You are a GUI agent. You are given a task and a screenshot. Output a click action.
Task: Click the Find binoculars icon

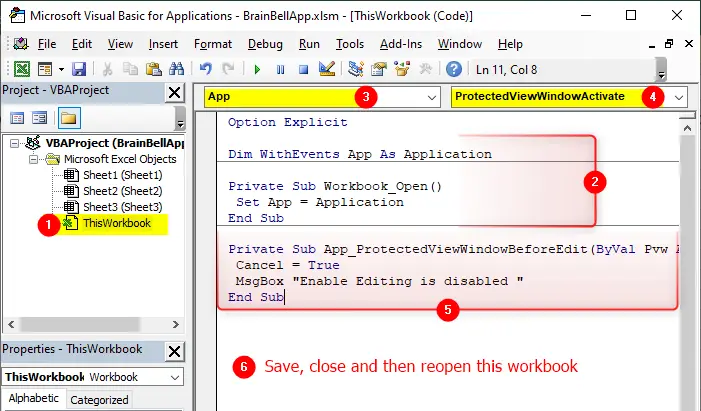coord(177,69)
